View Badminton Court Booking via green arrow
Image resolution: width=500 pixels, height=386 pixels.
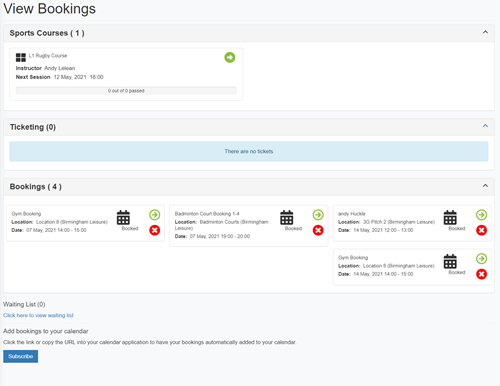[x=318, y=215]
